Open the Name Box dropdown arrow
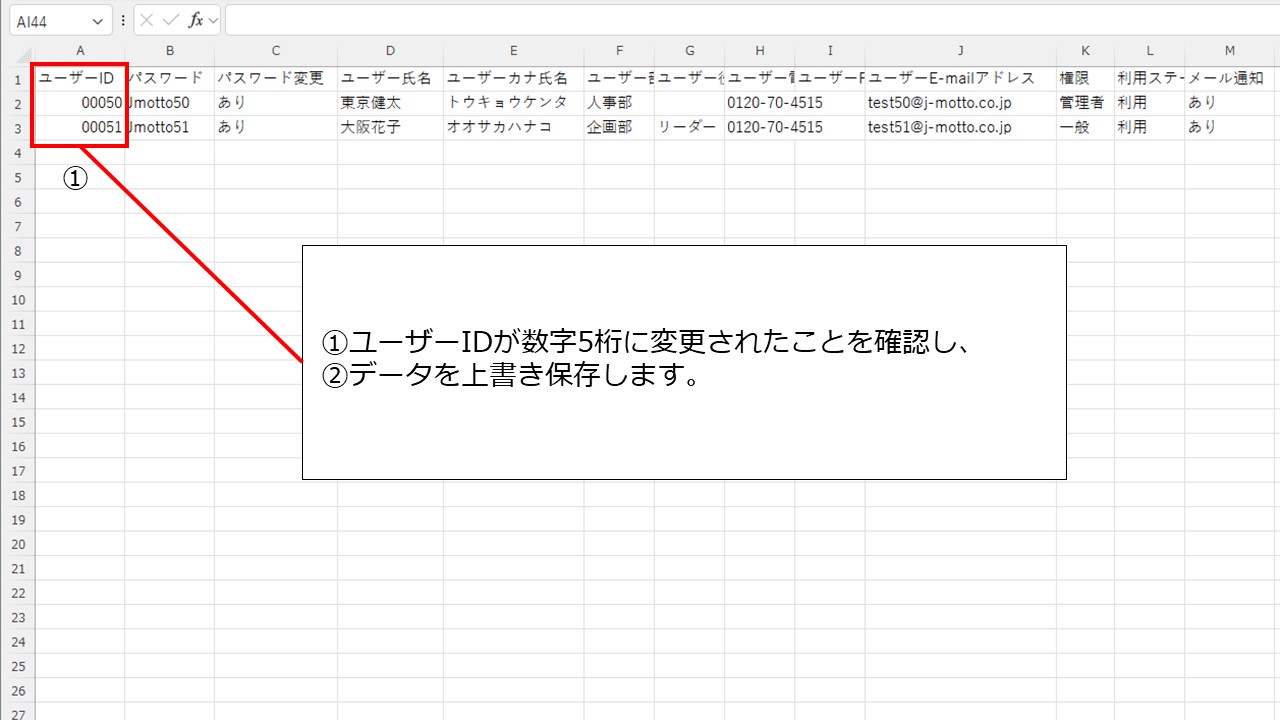 point(98,21)
